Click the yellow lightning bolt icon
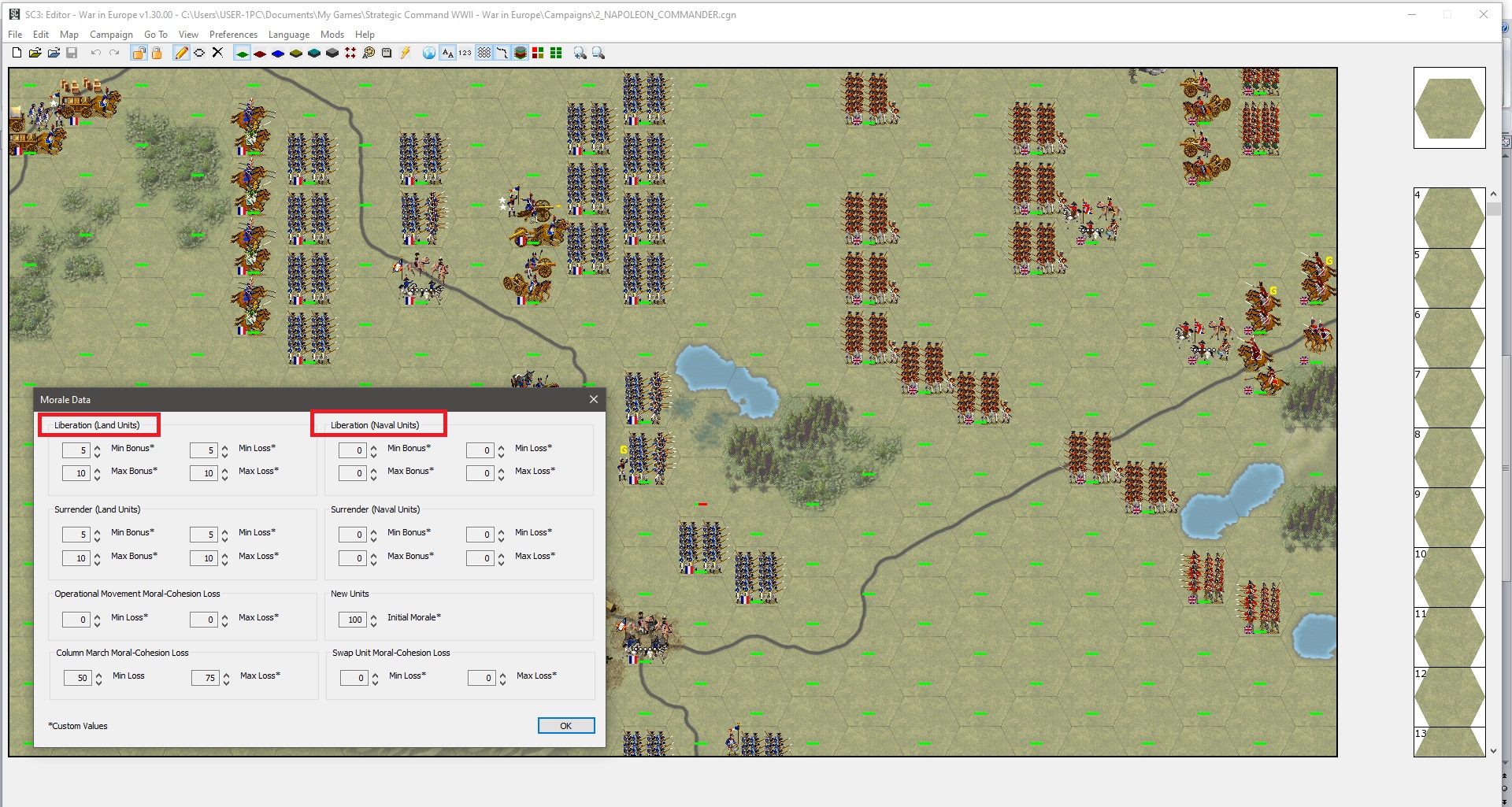 [x=406, y=53]
